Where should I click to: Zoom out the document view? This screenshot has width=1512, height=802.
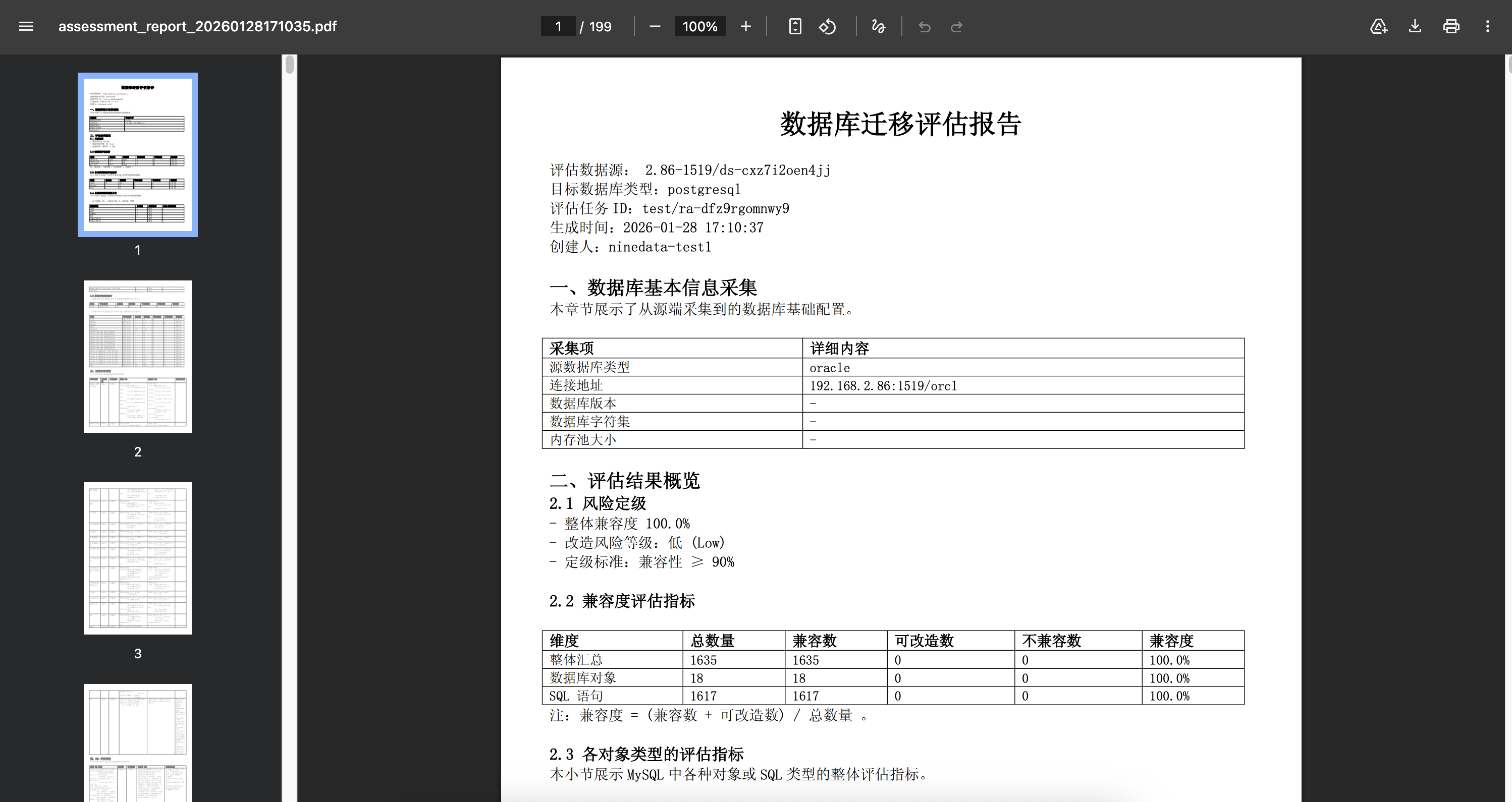(x=655, y=26)
